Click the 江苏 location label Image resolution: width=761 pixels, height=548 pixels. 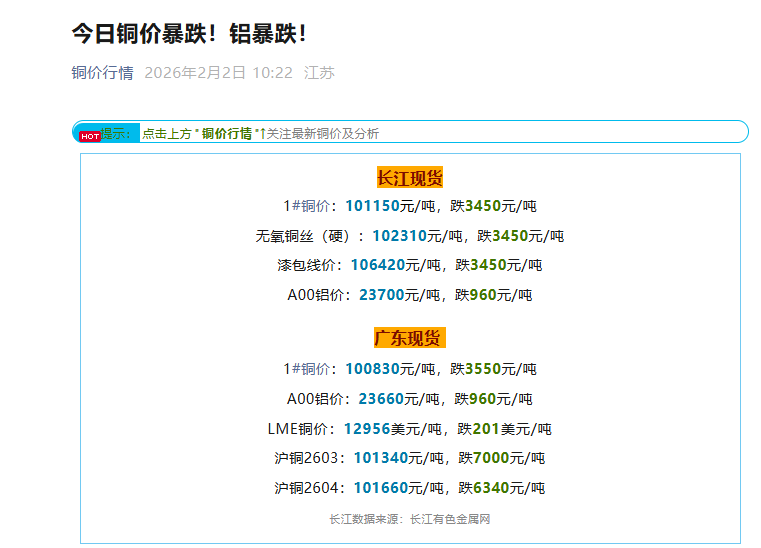(x=319, y=72)
